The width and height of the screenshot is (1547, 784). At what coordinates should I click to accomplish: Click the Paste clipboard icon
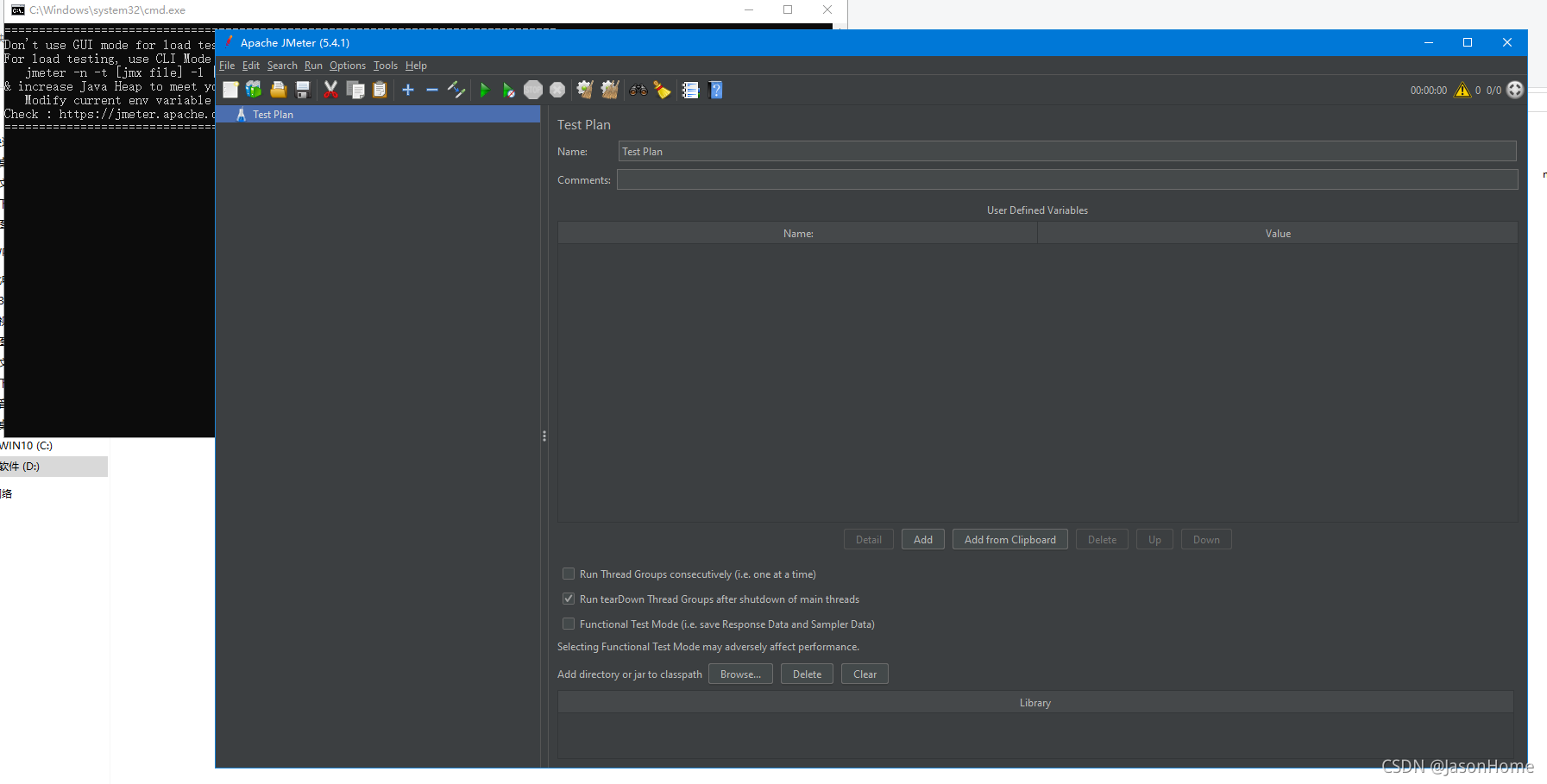tap(379, 90)
